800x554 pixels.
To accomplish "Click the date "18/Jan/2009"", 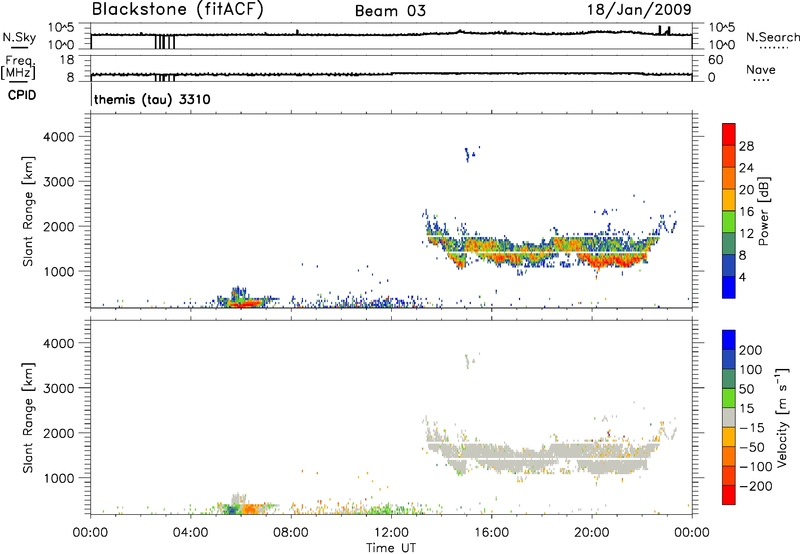I will pos(639,10).
